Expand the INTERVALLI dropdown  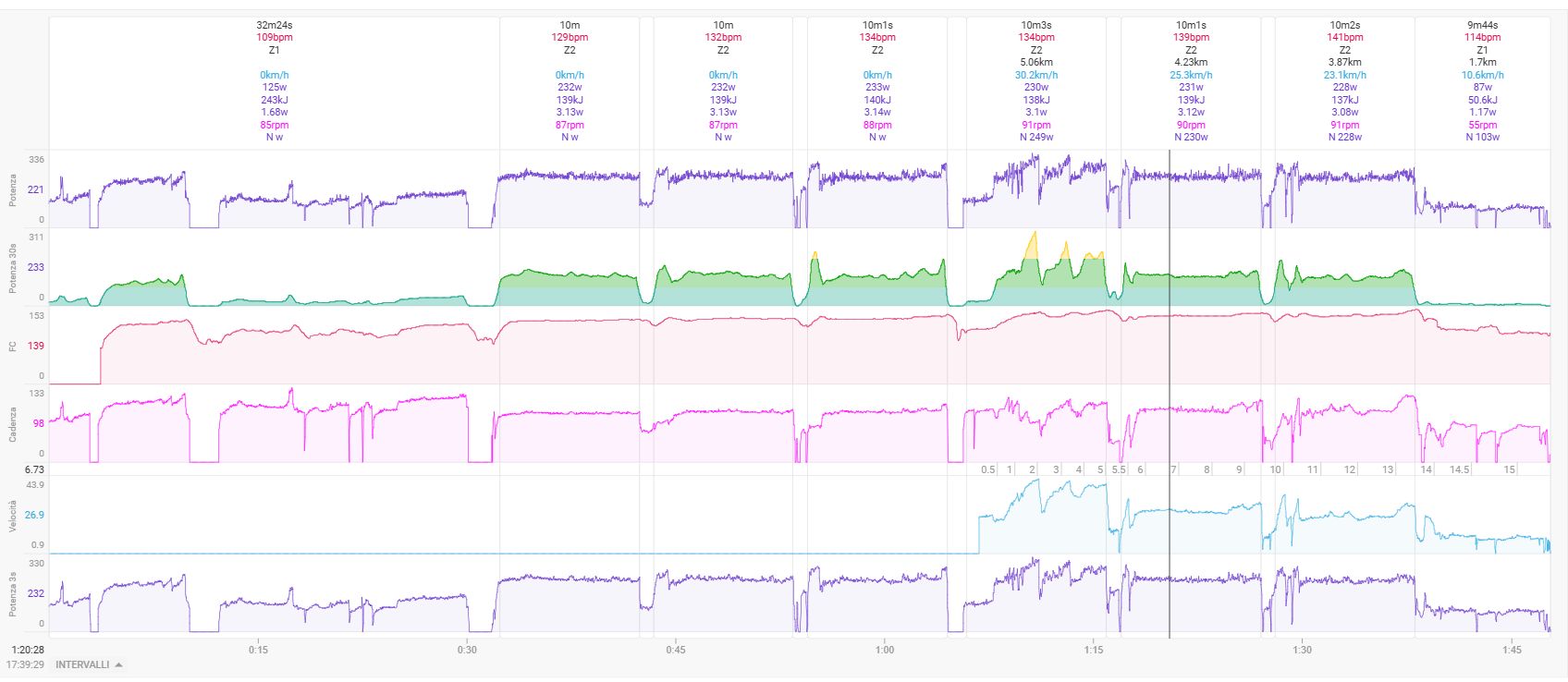pos(82,664)
